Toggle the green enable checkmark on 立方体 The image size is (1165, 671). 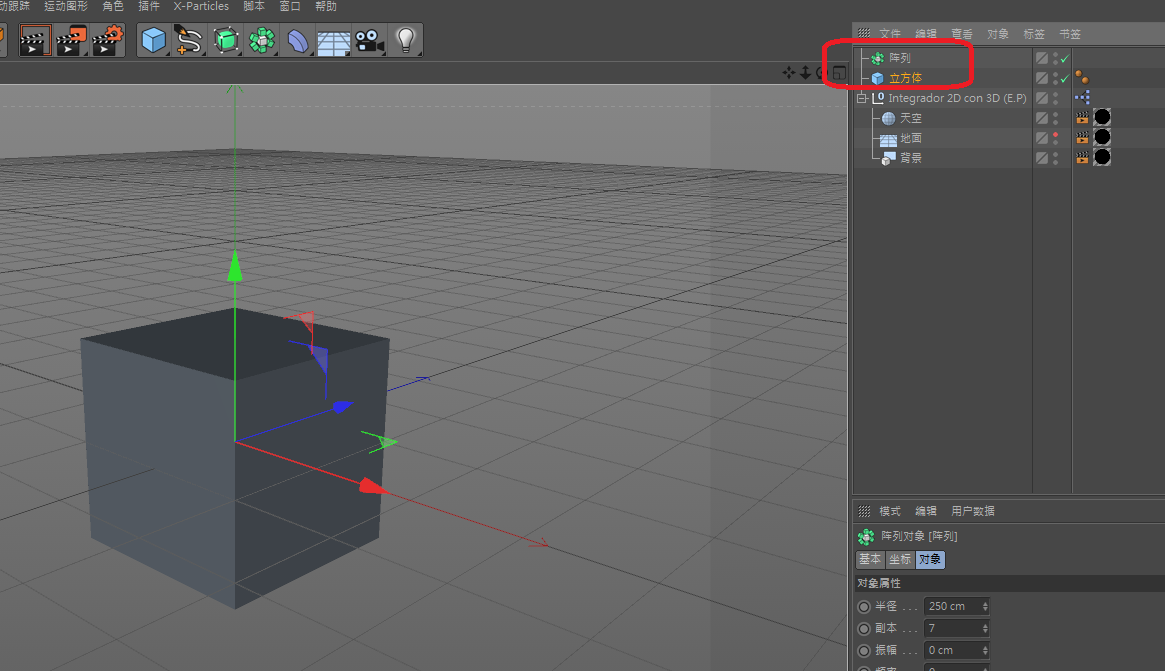1065,78
